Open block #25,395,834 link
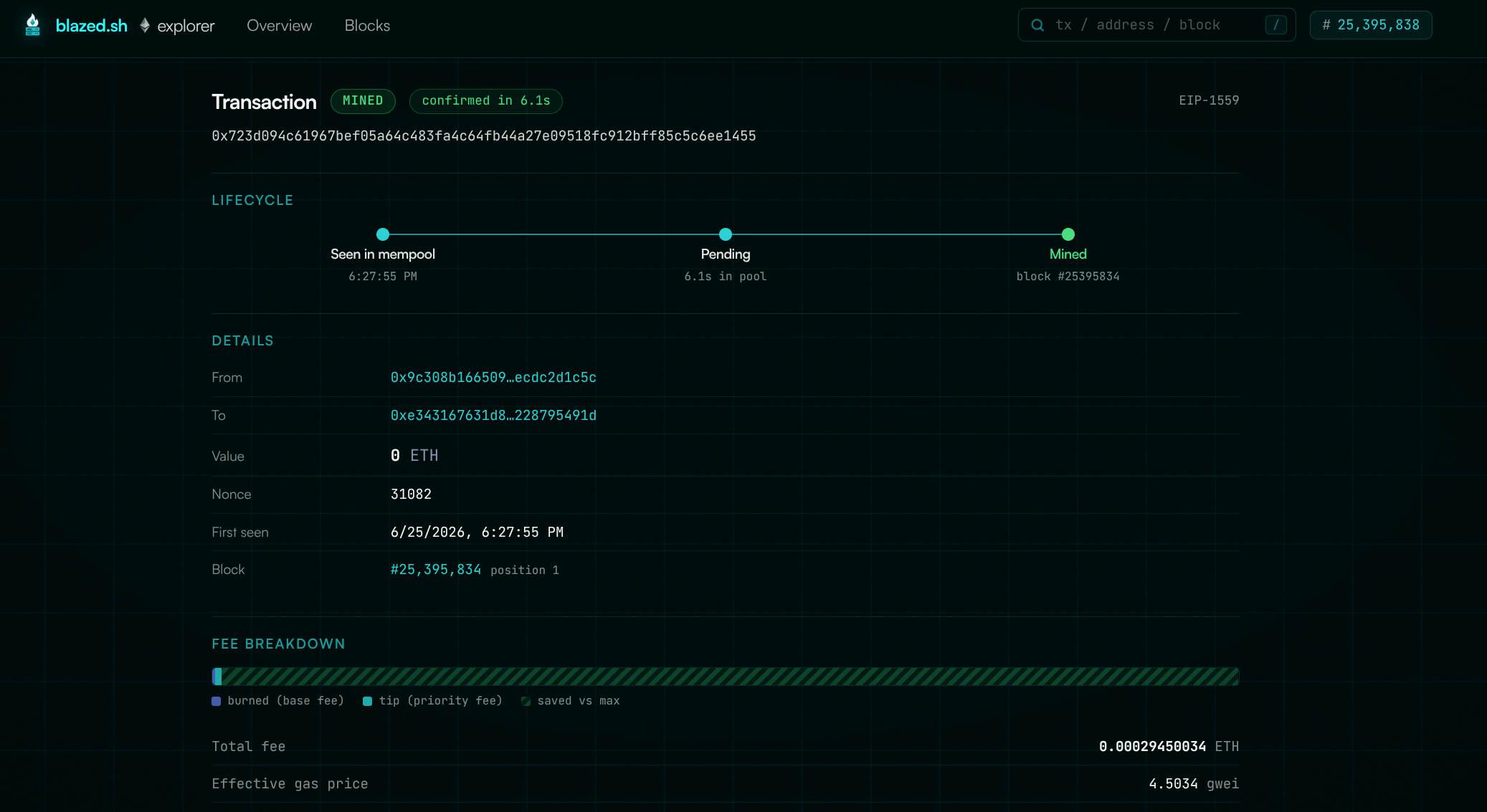 [x=436, y=570]
